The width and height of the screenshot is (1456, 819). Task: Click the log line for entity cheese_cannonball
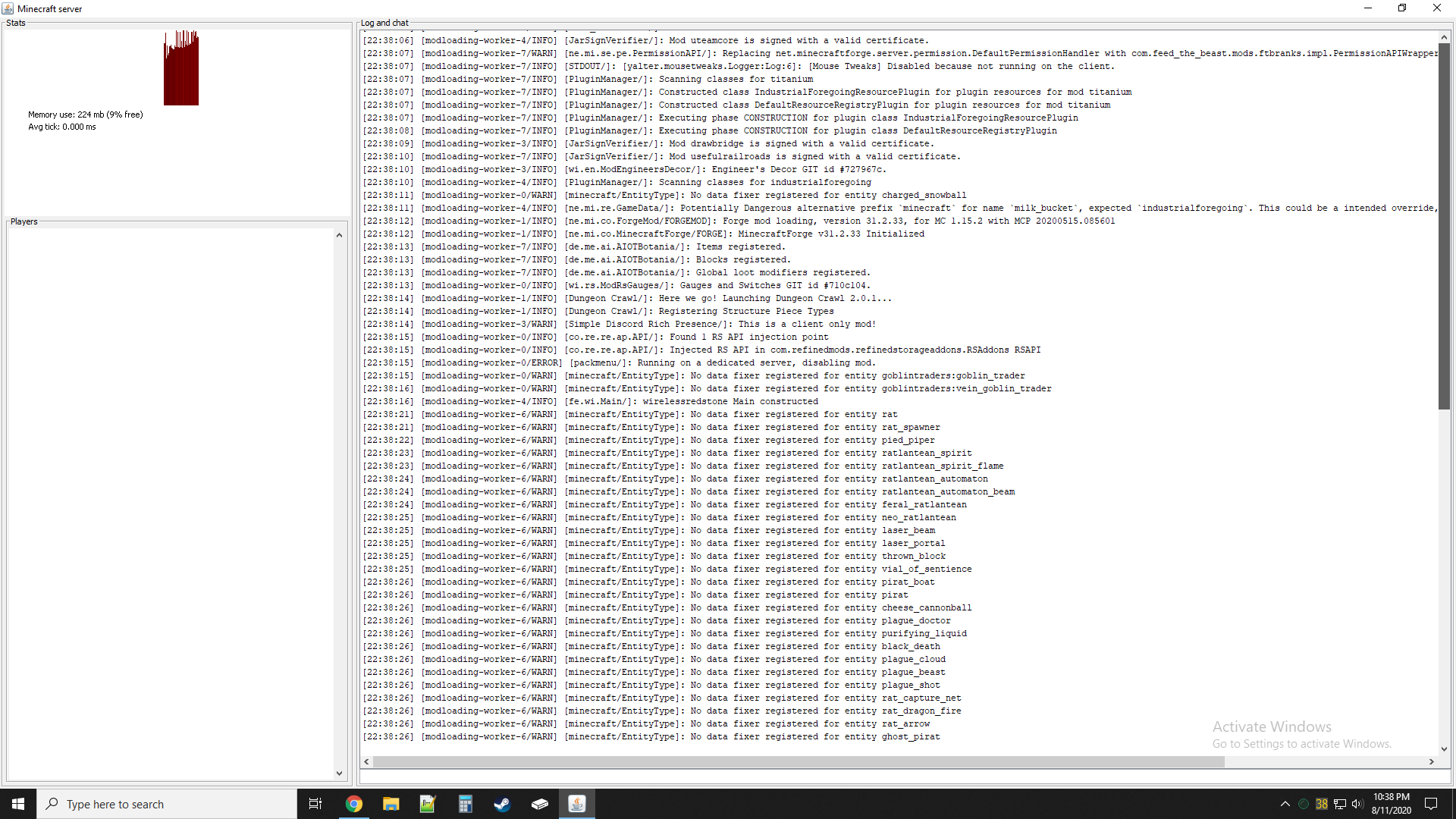click(x=667, y=607)
